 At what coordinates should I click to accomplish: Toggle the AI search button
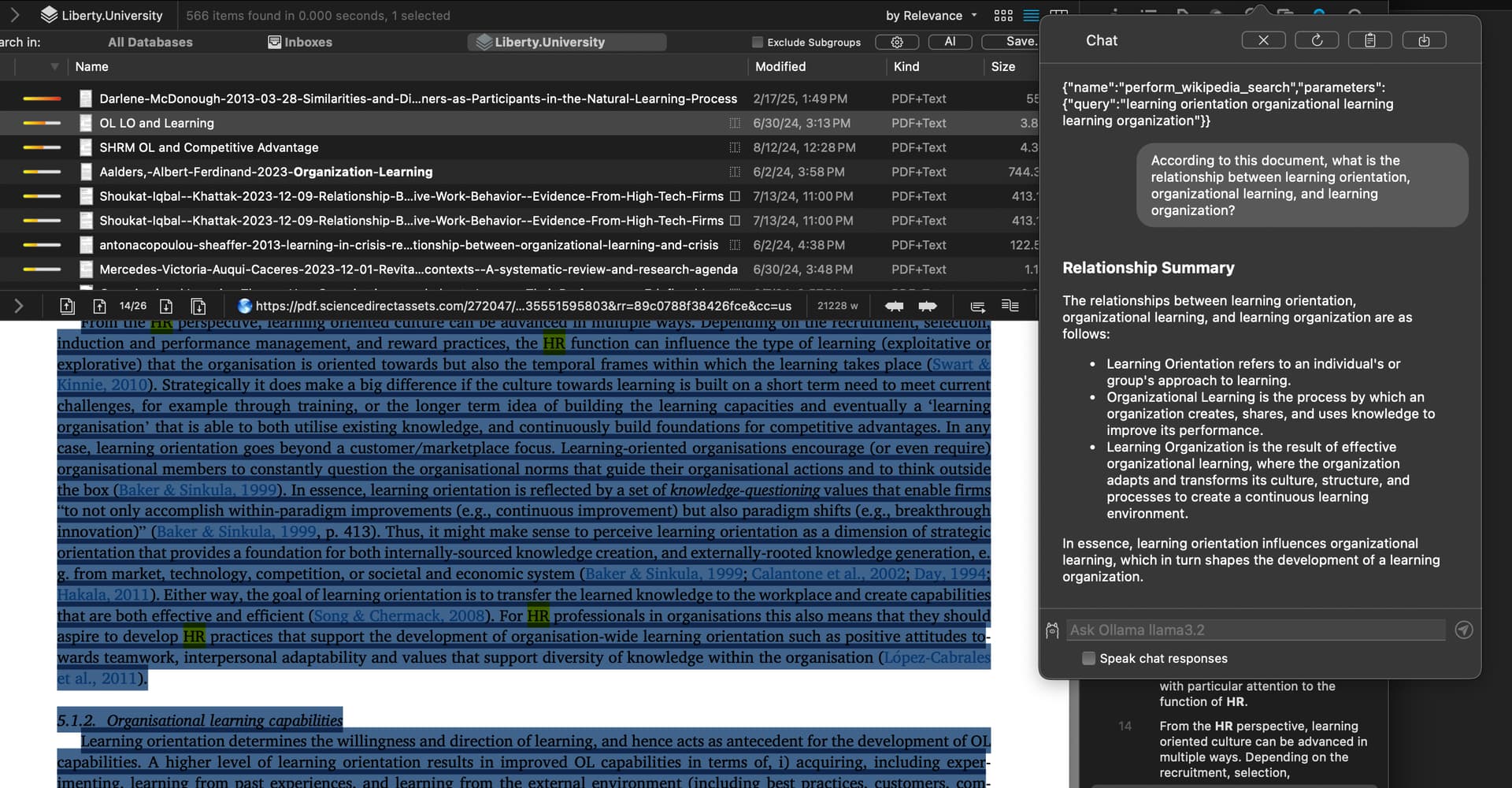click(x=950, y=42)
